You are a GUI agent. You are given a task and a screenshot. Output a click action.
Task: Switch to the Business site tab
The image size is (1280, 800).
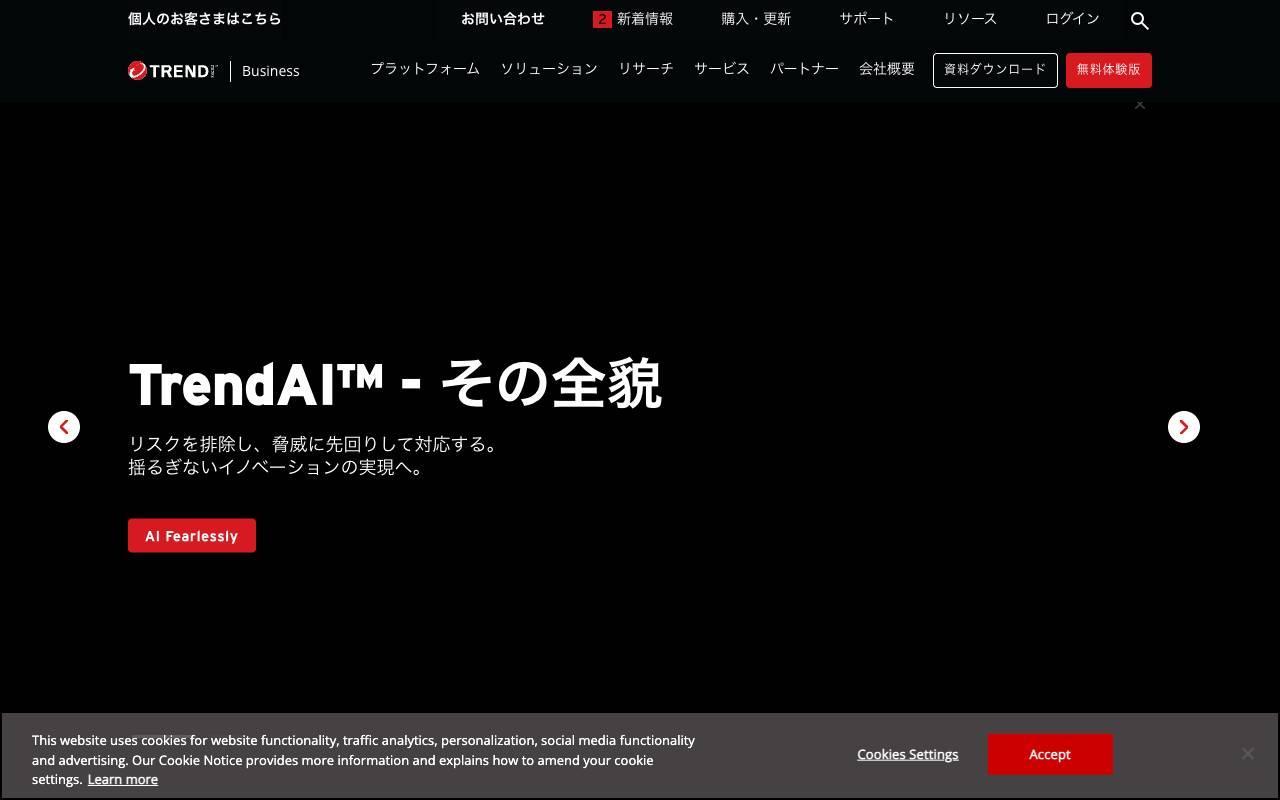(270, 70)
